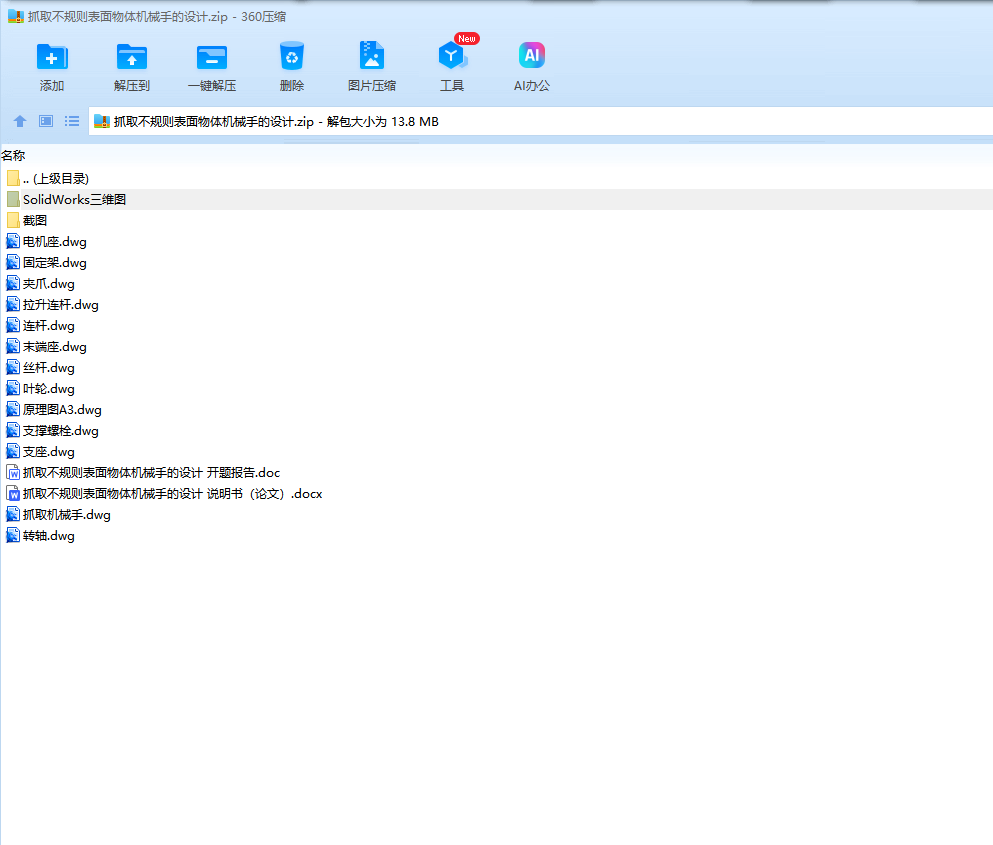993x845 pixels.
Task: Click the 360压缩 app icon in title bar
Action: 16,16
